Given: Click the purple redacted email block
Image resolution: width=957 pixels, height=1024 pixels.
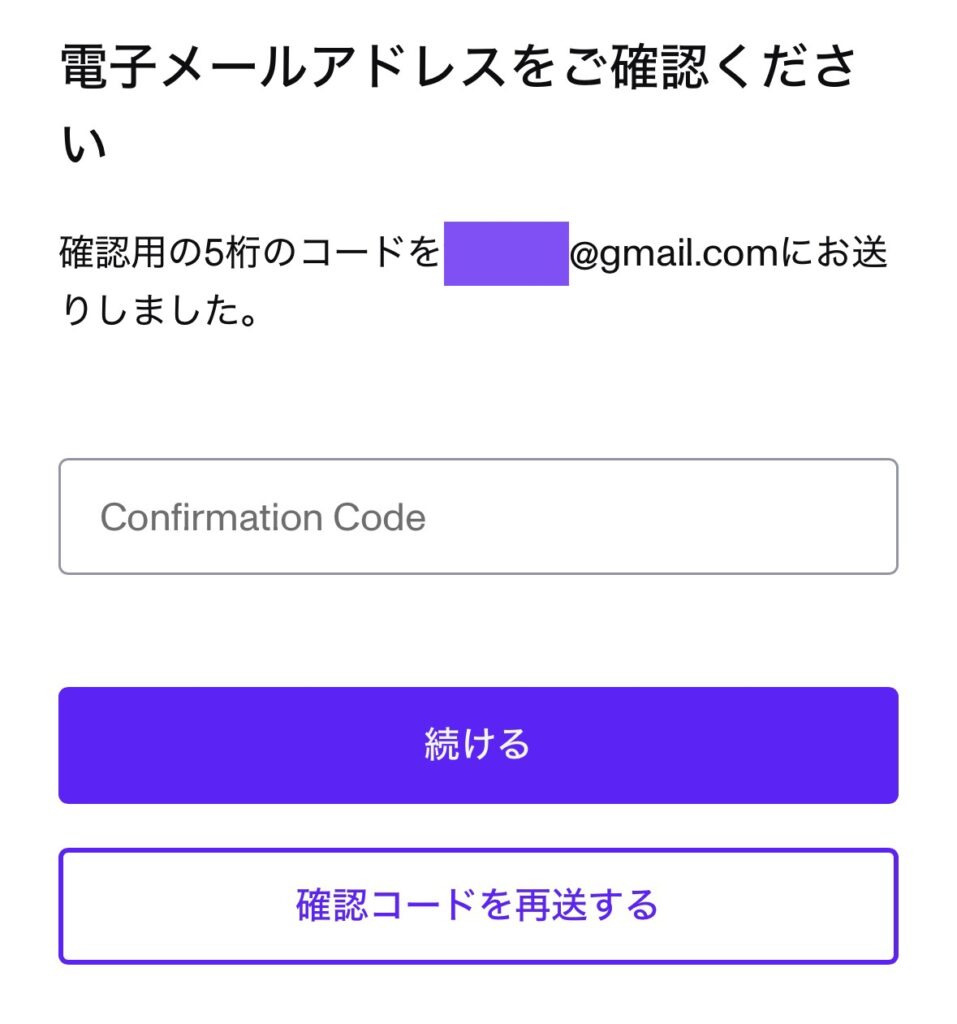Looking at the screenshot, I should tap(506, 254).
